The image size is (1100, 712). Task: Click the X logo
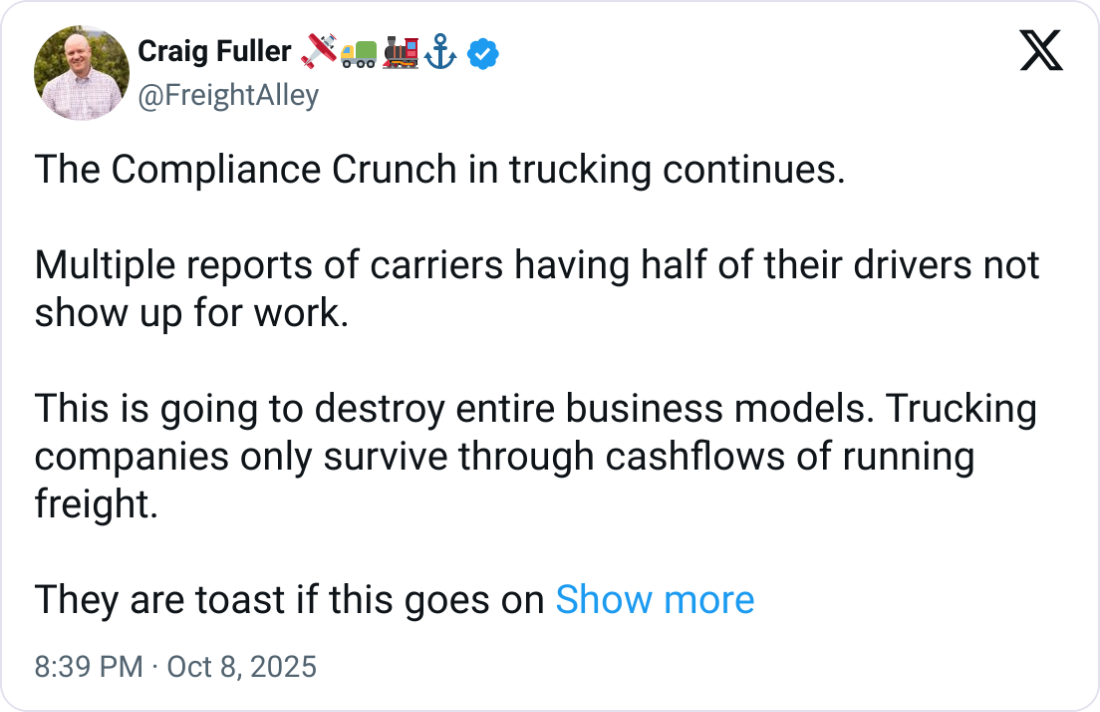pos(1041,52)
